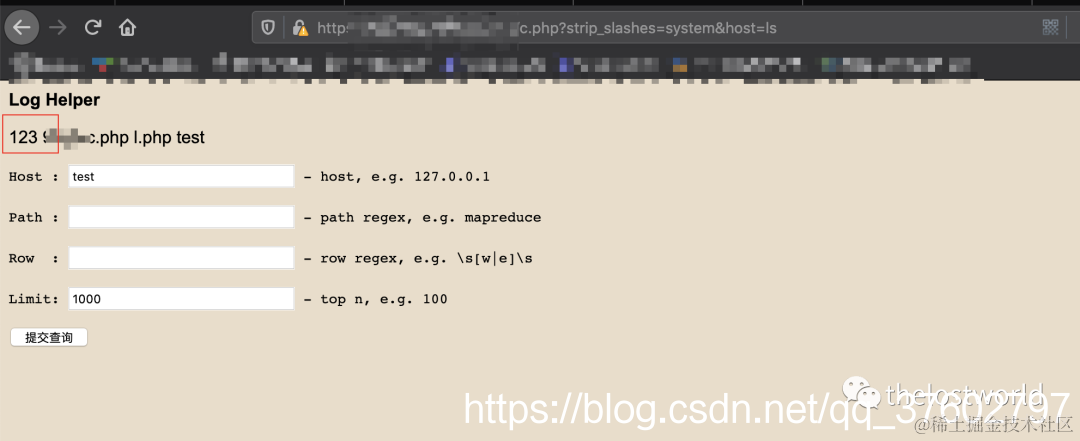Click the forward navigation arrow
The width and height of the screenshot is (1080, 441).
[x=58, y=28]
